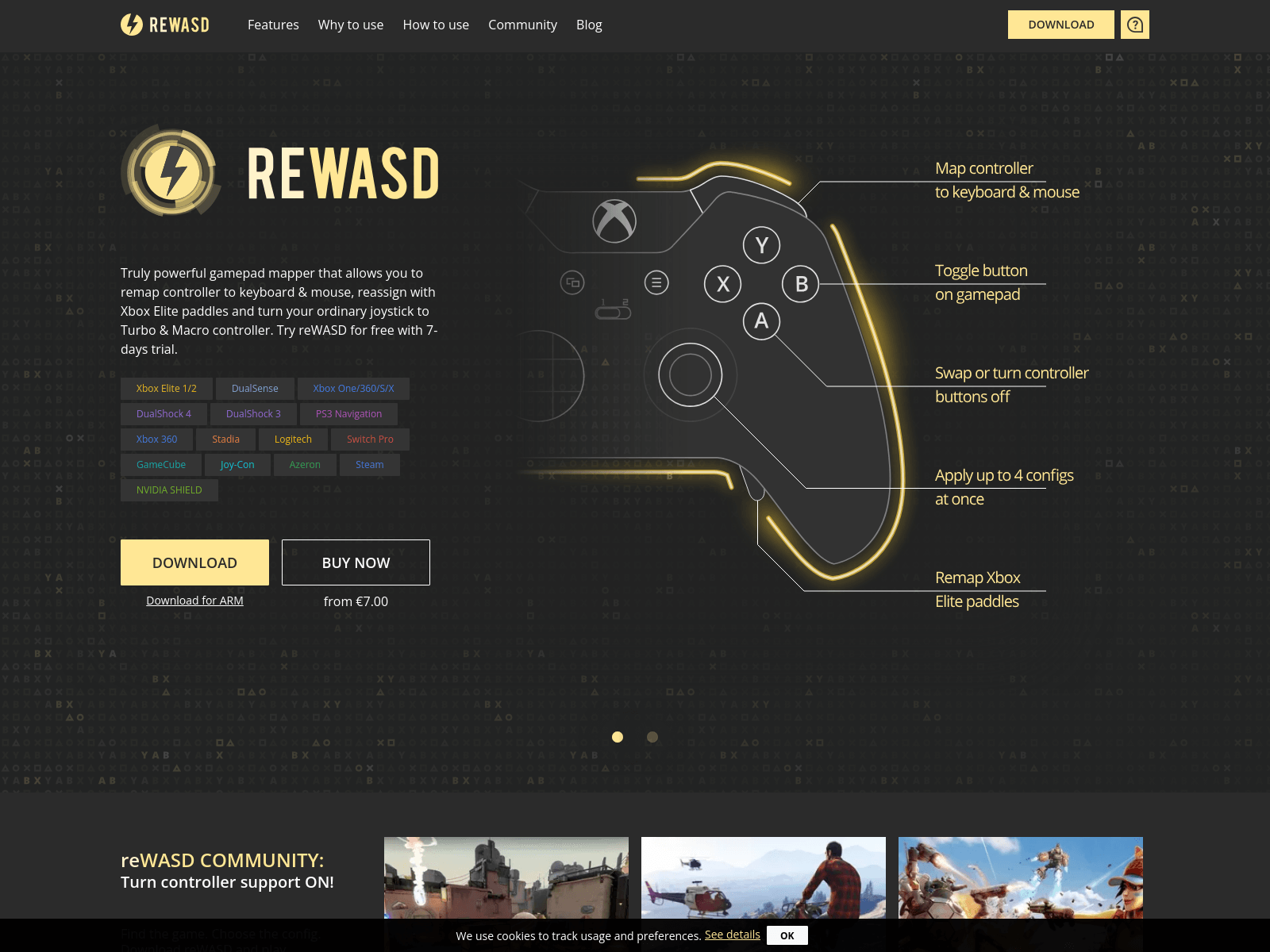Screen dimensions: 1270x952
Task: Select the Switch Pro tag
Action: (370, 440)
